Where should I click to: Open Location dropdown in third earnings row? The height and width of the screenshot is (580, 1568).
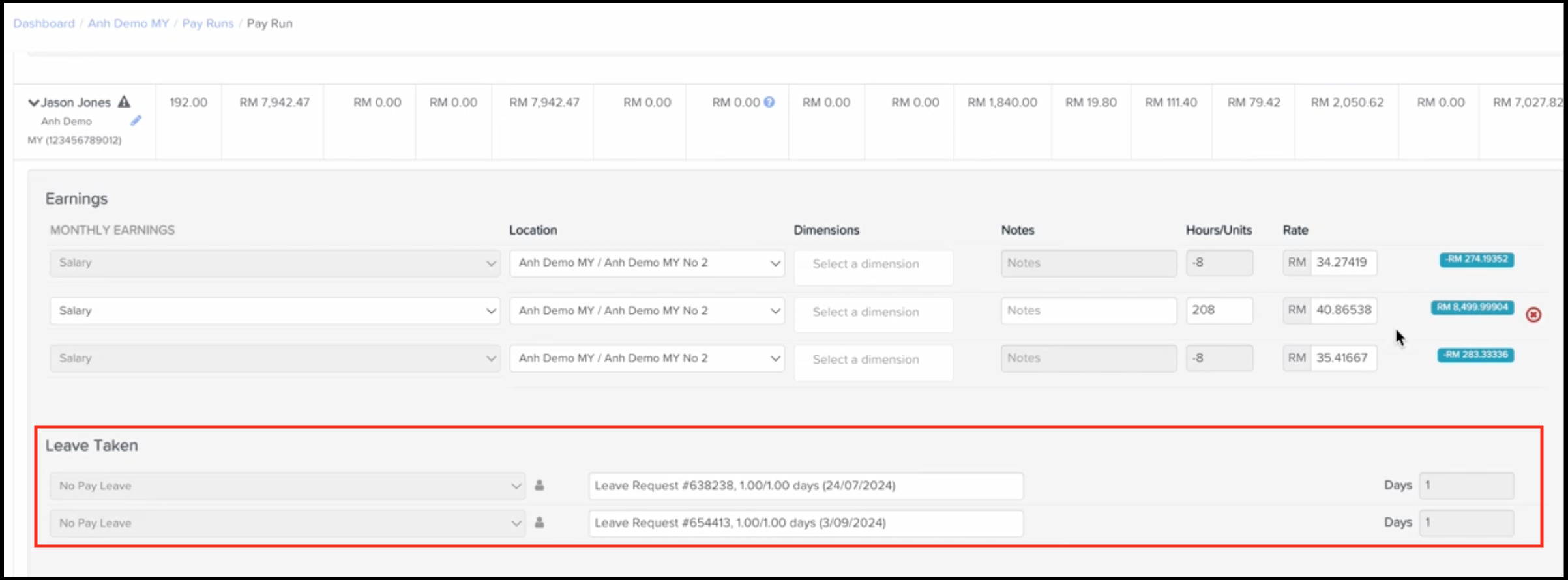[647, 358]
